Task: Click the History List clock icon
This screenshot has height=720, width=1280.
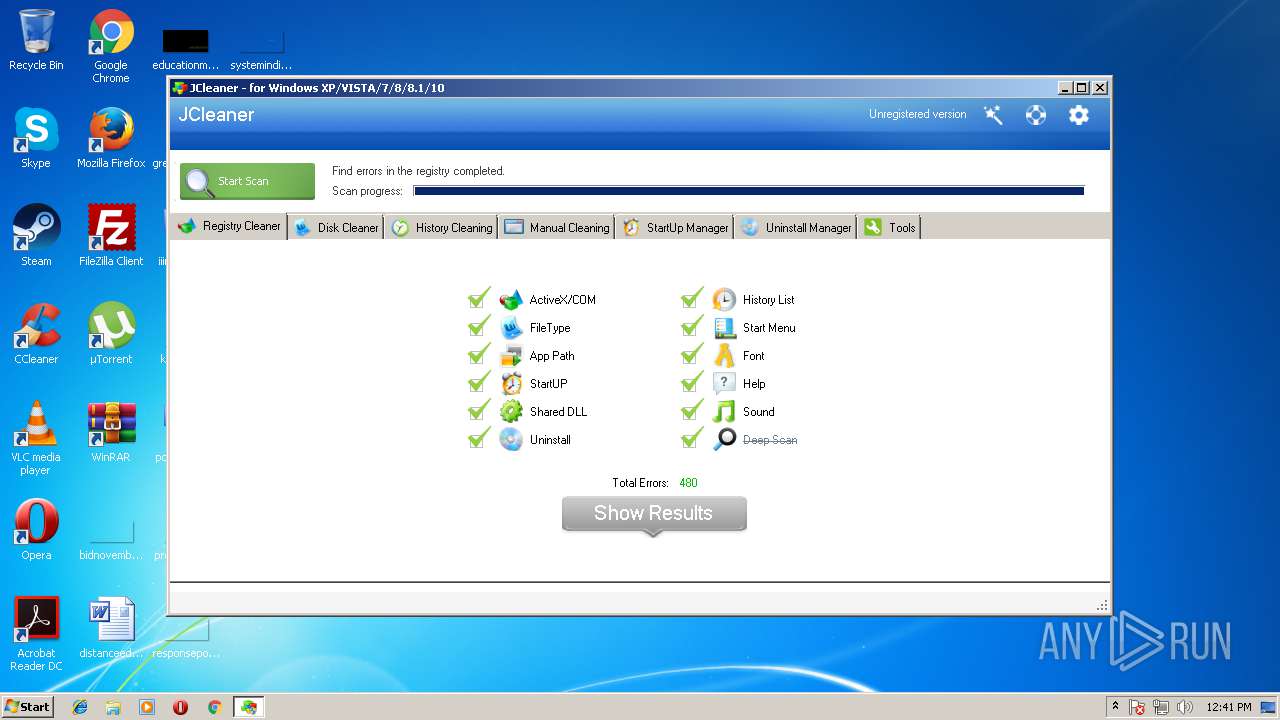Action: pyautogui.click(x=724, y=300)
